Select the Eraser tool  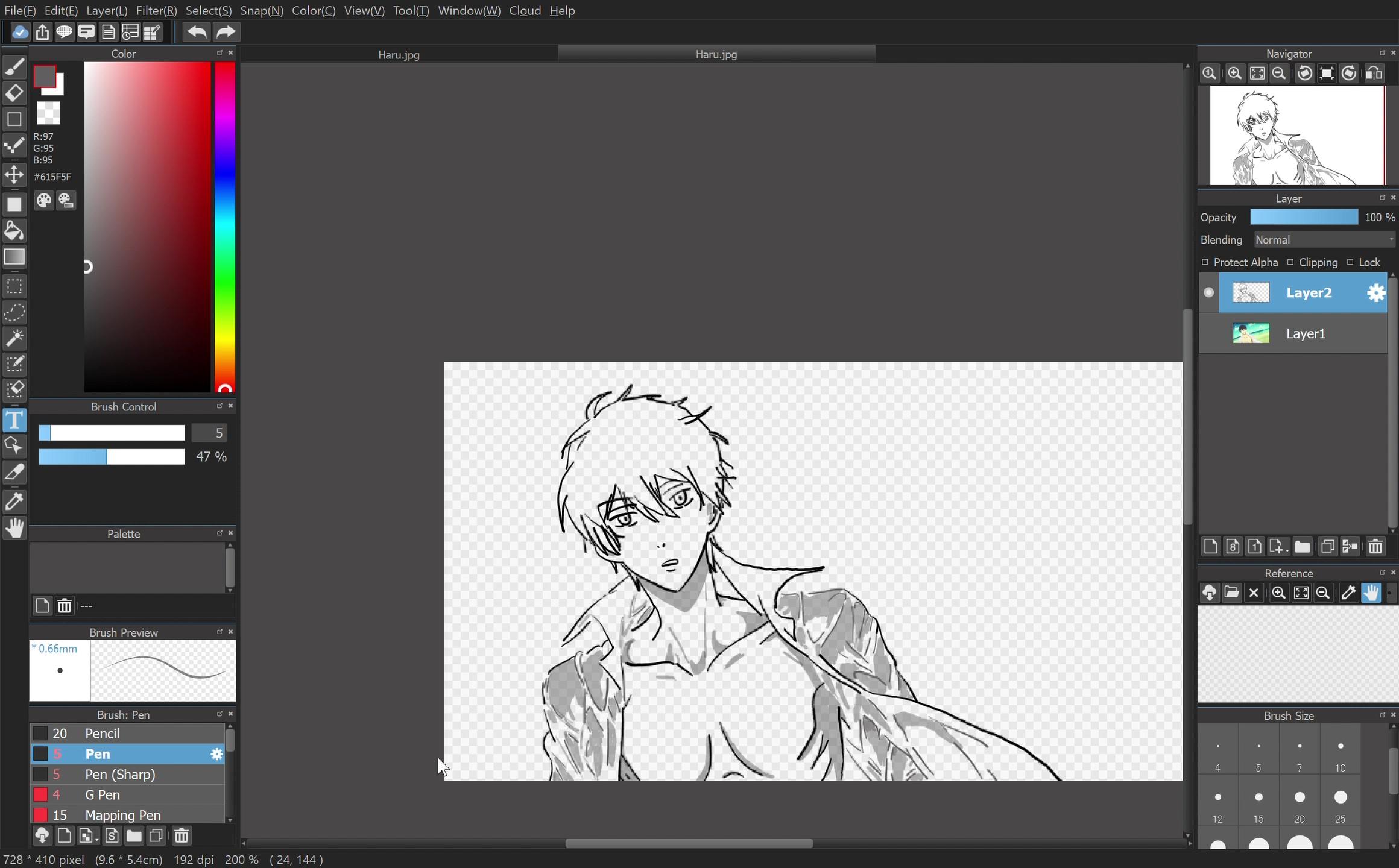15,93
